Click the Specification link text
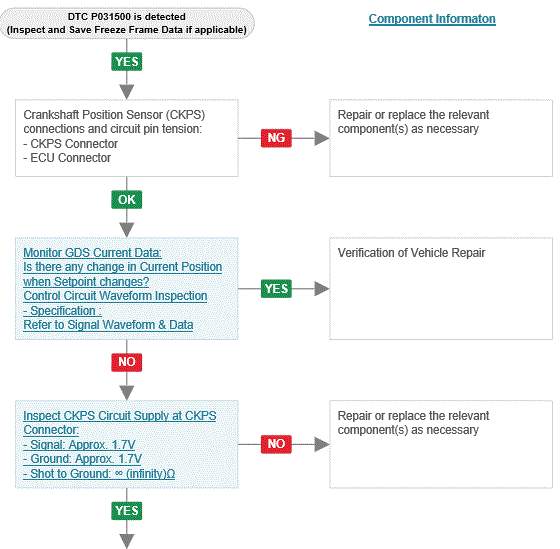 point(62,310)
